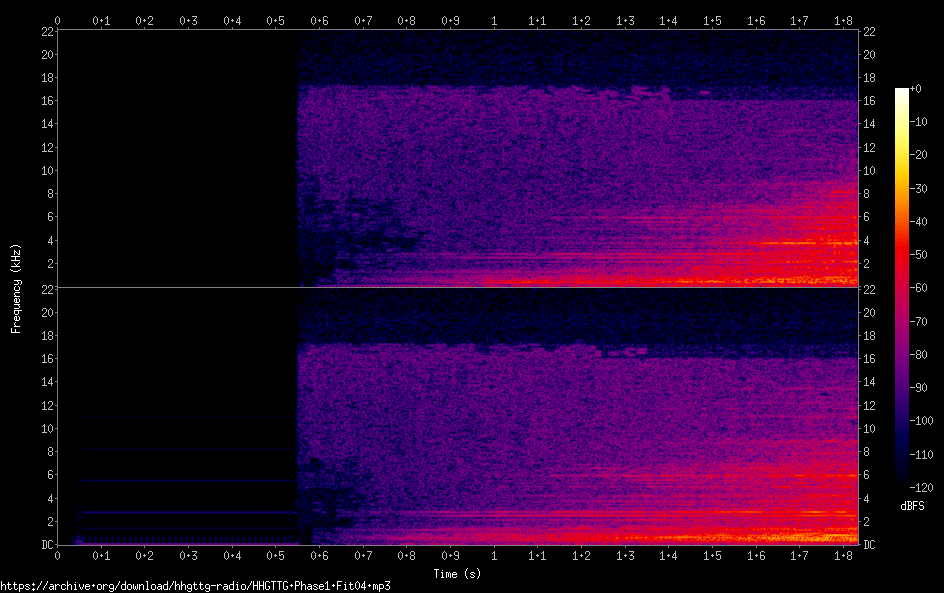Click the 1.8 tick on the bottom time axis

tap(843, 555)
